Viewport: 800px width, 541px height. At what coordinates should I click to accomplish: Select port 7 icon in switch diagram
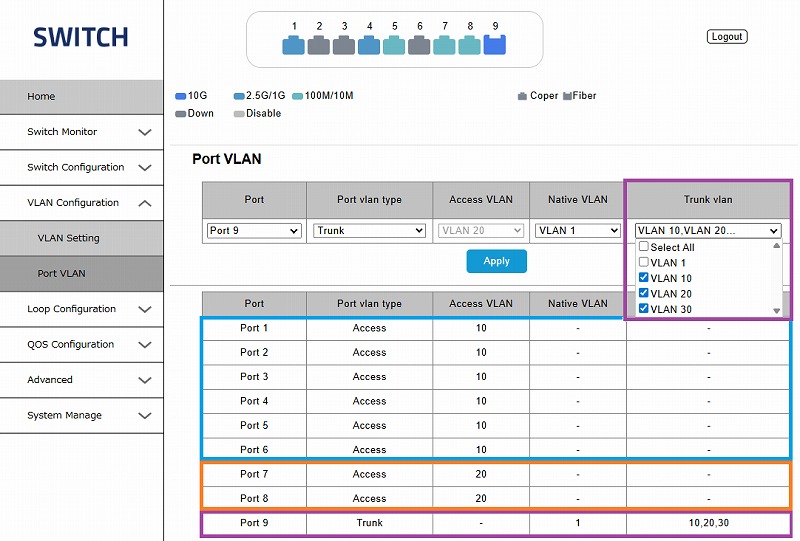pos(444,45)
